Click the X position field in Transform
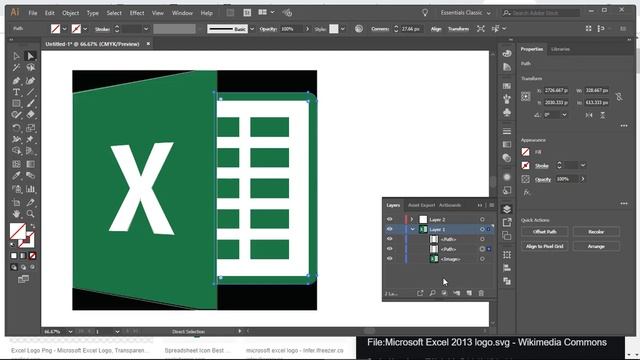 [x=556, y=90]
